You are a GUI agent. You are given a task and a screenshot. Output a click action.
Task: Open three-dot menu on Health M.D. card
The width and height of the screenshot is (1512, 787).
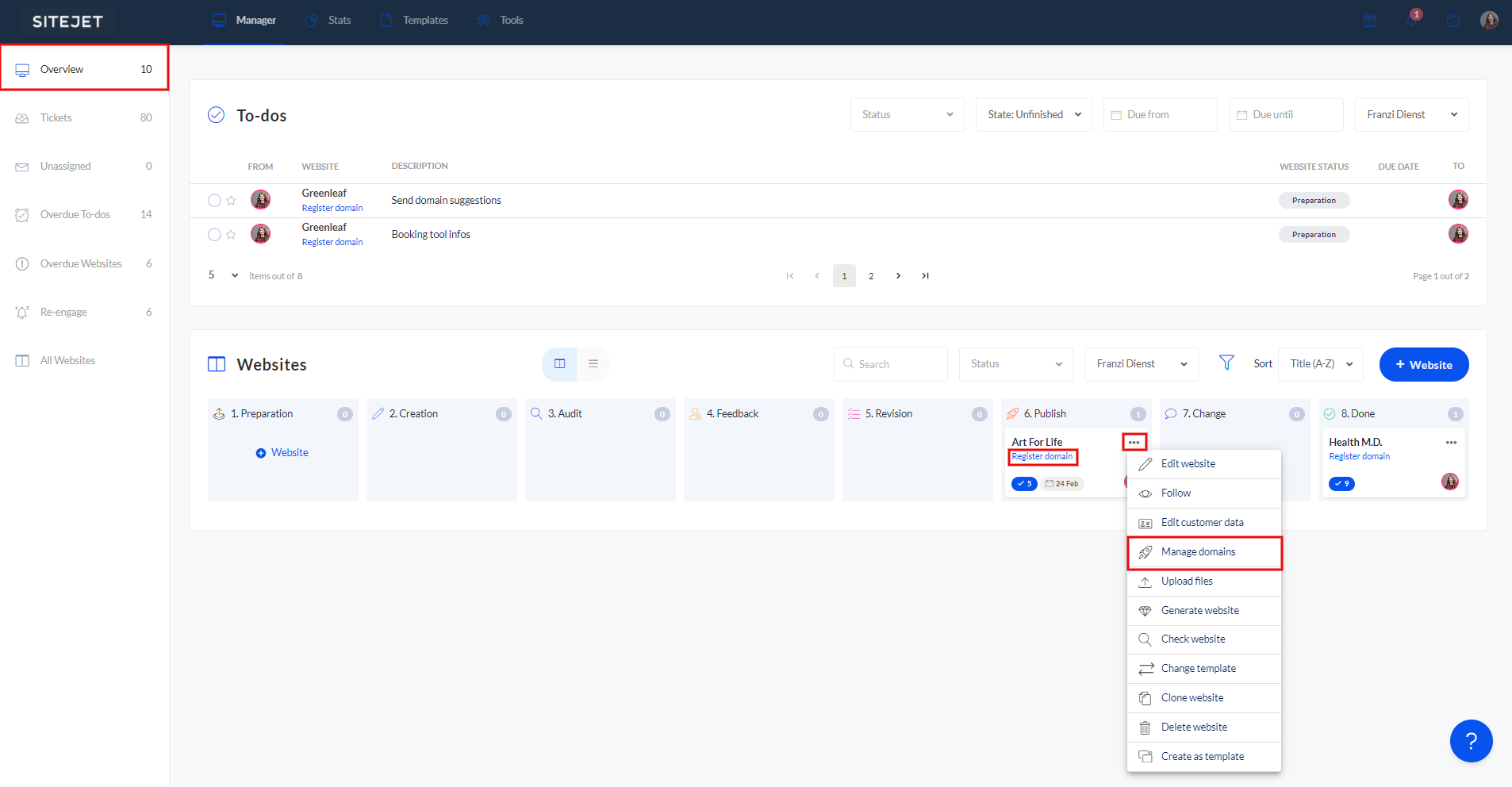tap(1451, 443)
